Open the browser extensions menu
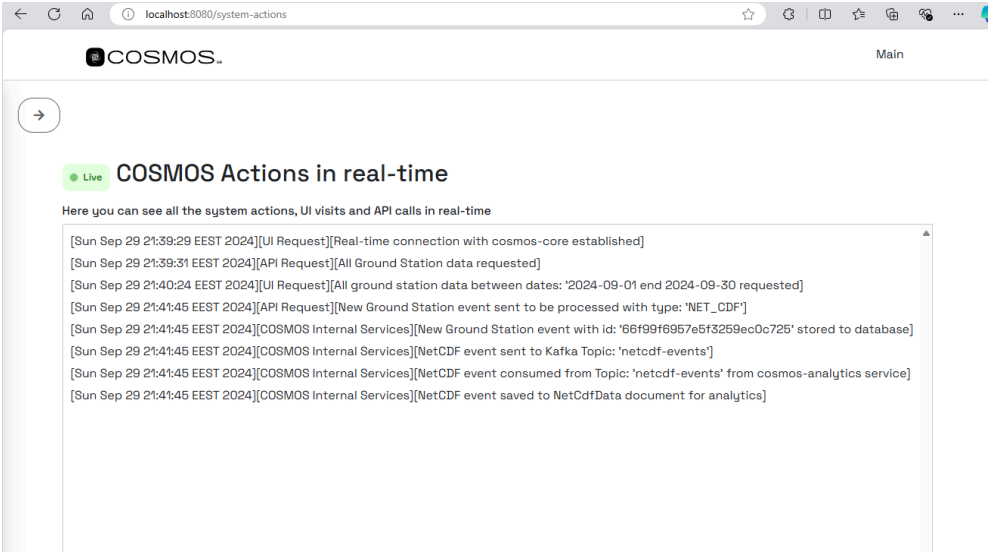Viewport: 991px width, 556px height. (788, 13)
